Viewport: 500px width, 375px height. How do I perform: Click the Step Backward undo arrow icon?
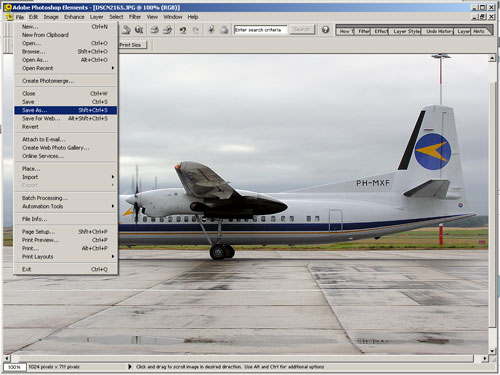click(183, 30)
